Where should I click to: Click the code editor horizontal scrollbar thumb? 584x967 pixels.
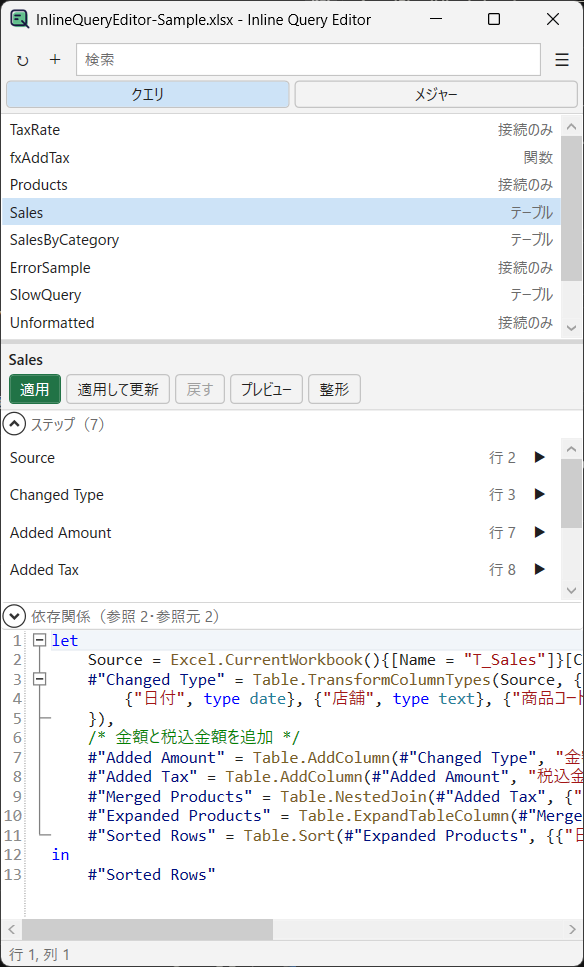click(x=147, y=929)
